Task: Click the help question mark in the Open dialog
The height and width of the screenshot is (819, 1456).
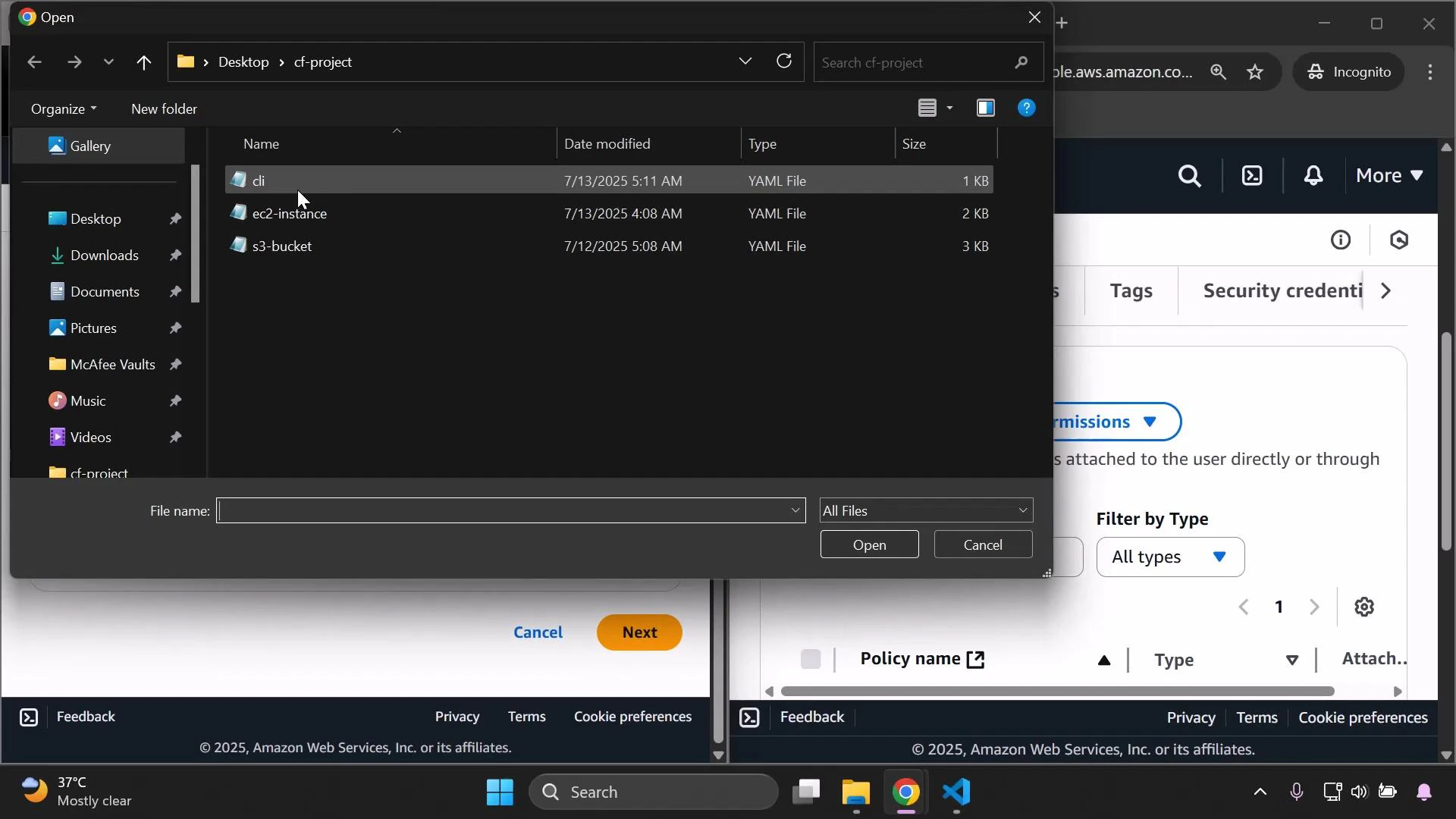Action: tap(1026, 108)
